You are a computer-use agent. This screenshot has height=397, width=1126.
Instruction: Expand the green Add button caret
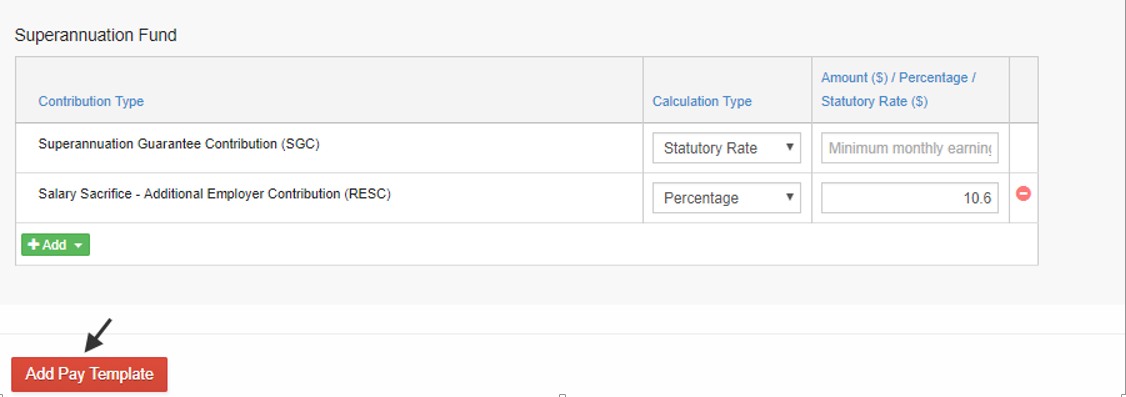[x=78, y=246]
